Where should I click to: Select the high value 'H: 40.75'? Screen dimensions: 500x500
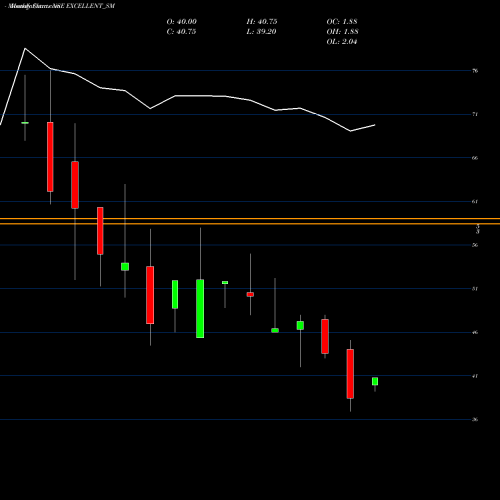coord(262,22)
